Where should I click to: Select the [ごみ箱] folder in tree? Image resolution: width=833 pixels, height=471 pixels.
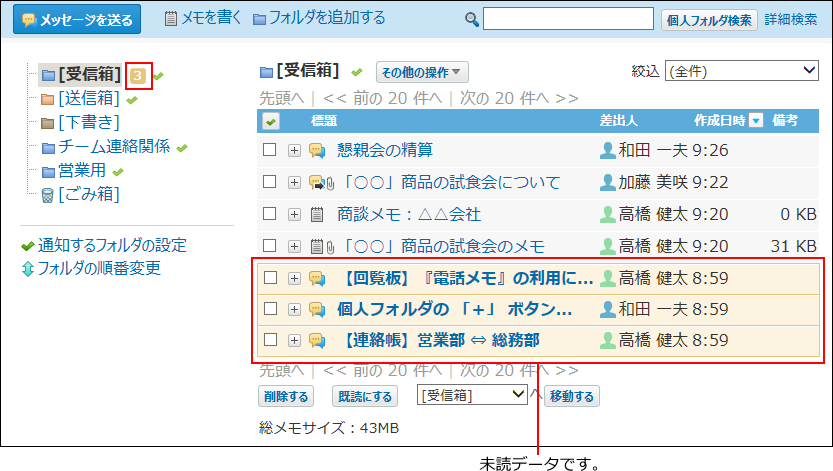pyautogui.click(x=89, y=194)
